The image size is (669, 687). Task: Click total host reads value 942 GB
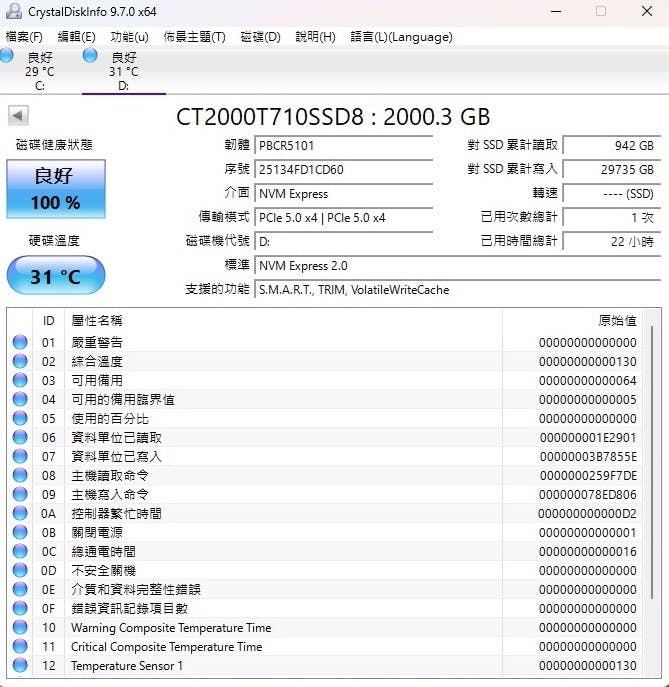[612, 145]
